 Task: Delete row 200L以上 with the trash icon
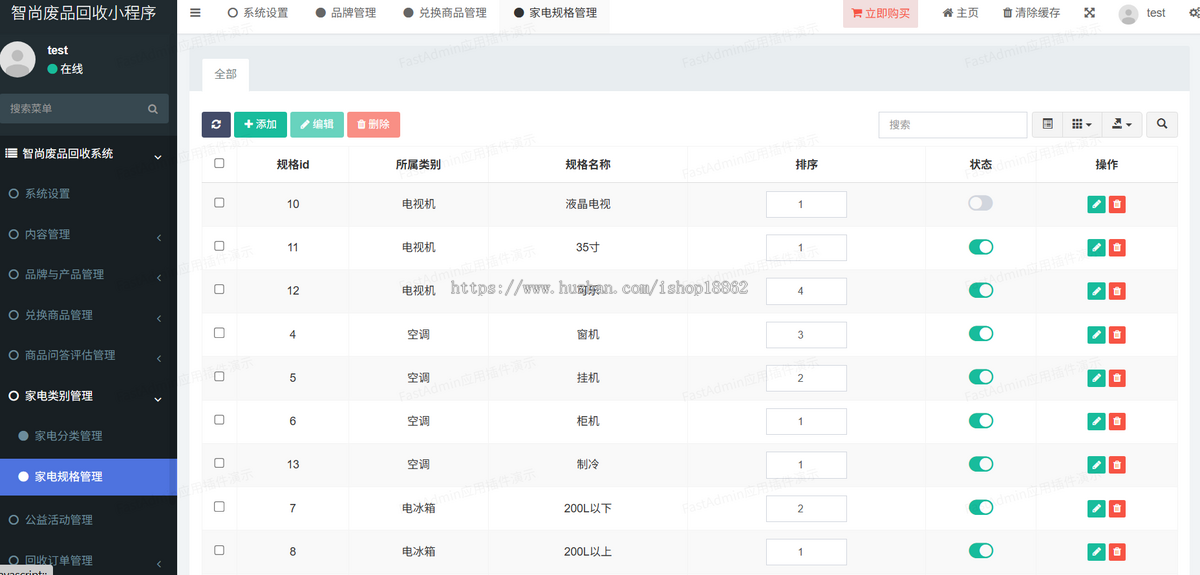(1117, 552)
